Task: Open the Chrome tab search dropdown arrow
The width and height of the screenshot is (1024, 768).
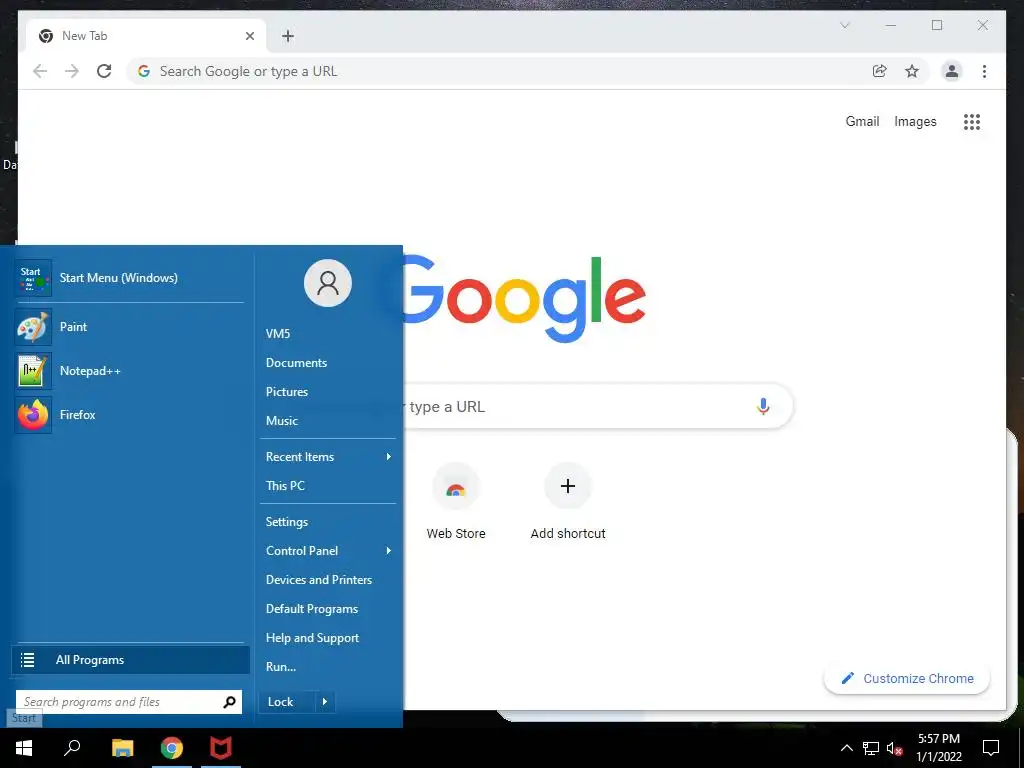Action: pos(844,25)
